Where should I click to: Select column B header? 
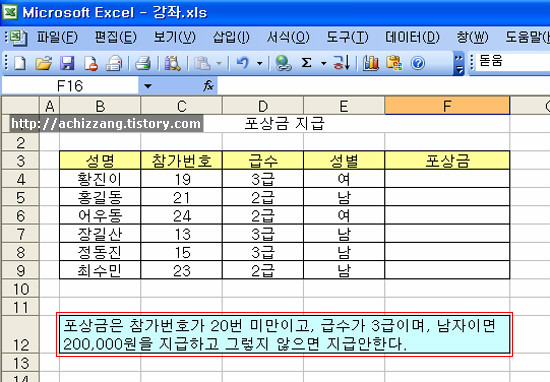(100, 106)
